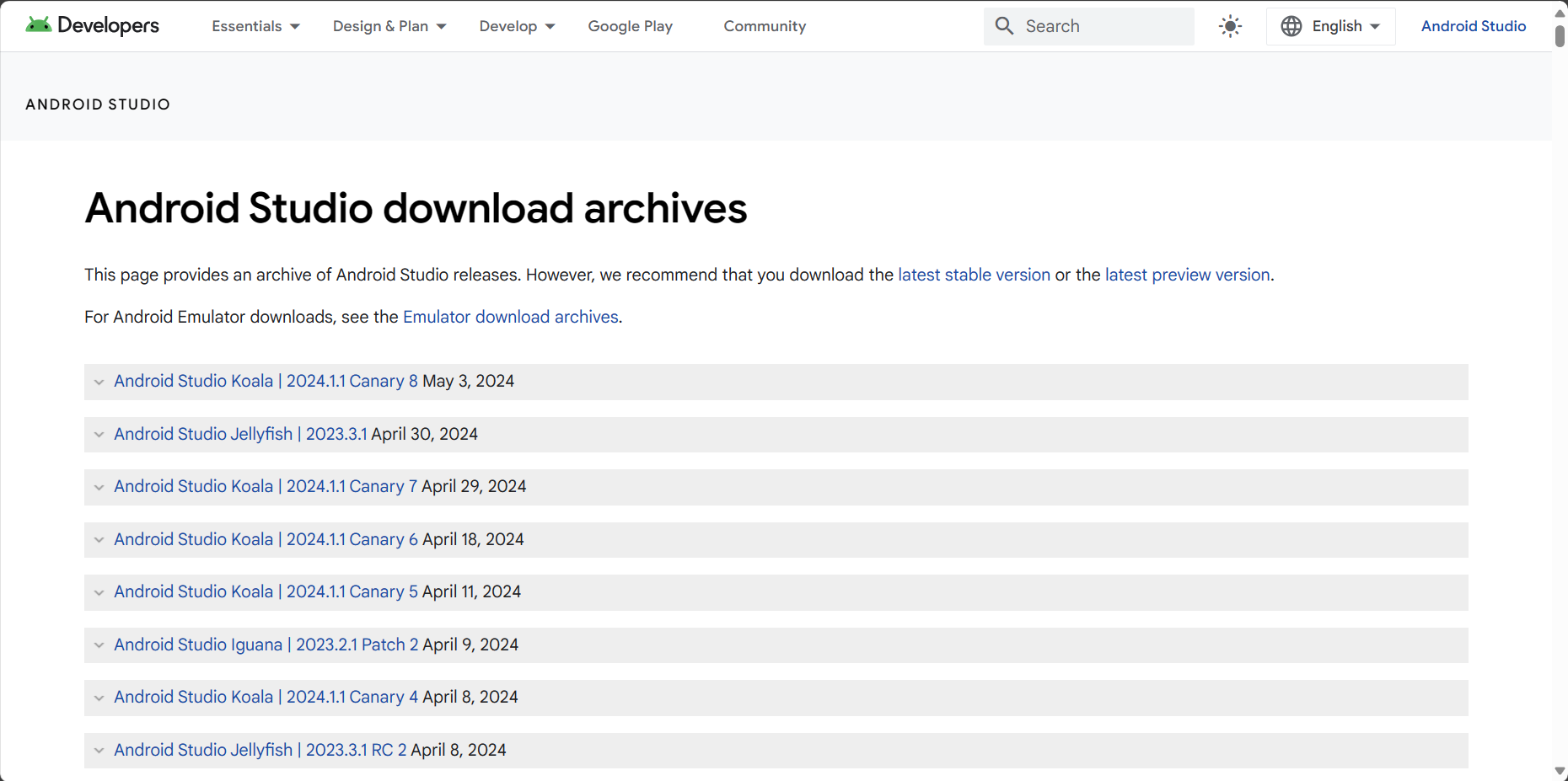The image size is (1568, 781).
Task: Go to the Google Play tab
Action: 631,26
